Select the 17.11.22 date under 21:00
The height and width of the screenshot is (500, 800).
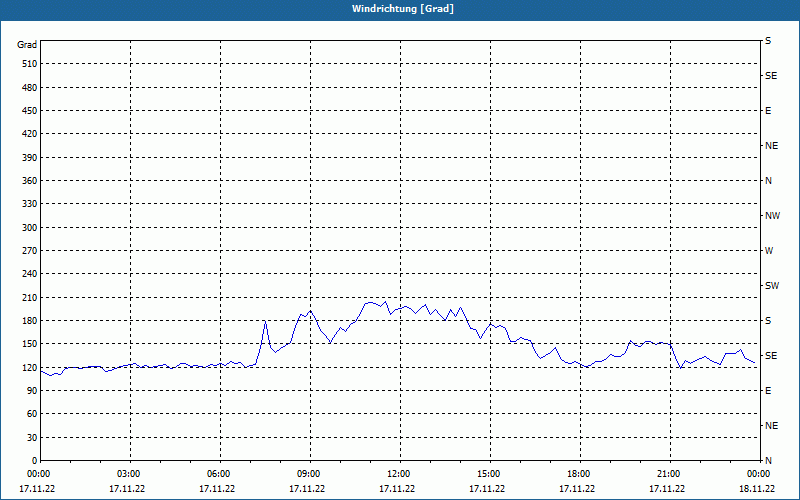pos(667,489)
